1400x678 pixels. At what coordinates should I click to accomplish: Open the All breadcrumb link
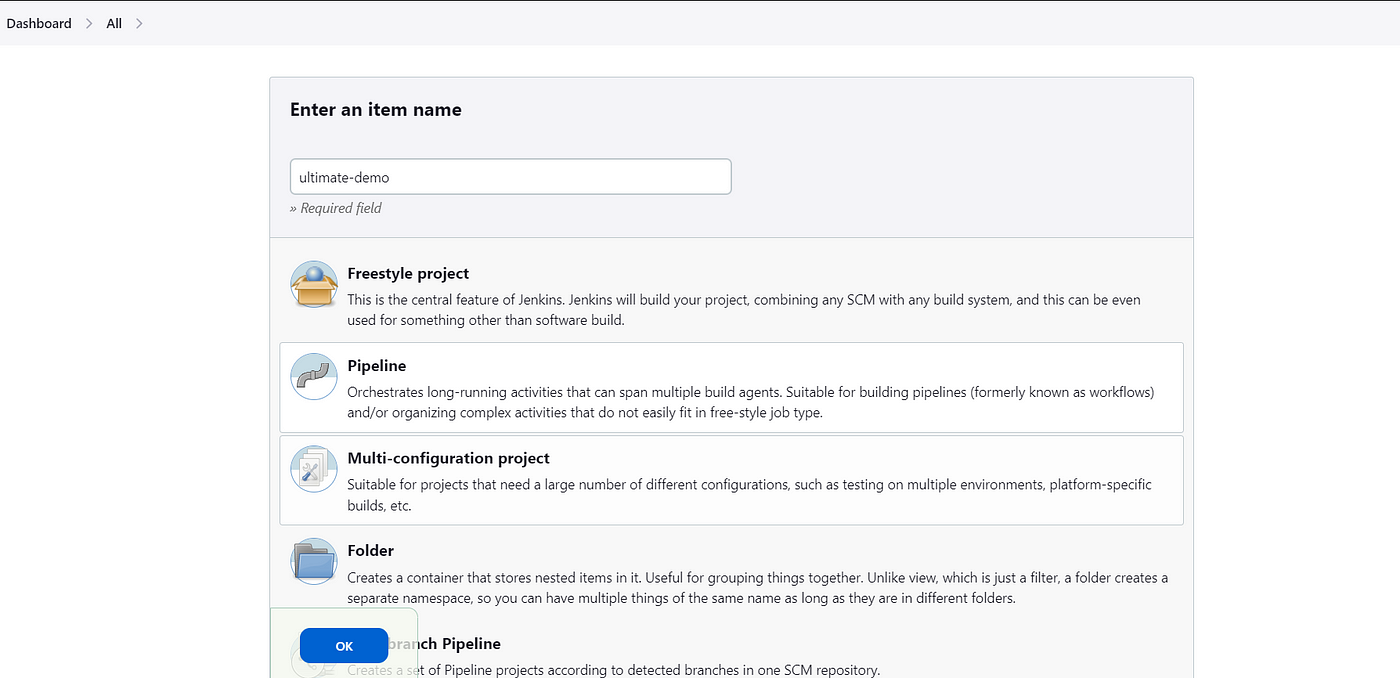[114, 23]
